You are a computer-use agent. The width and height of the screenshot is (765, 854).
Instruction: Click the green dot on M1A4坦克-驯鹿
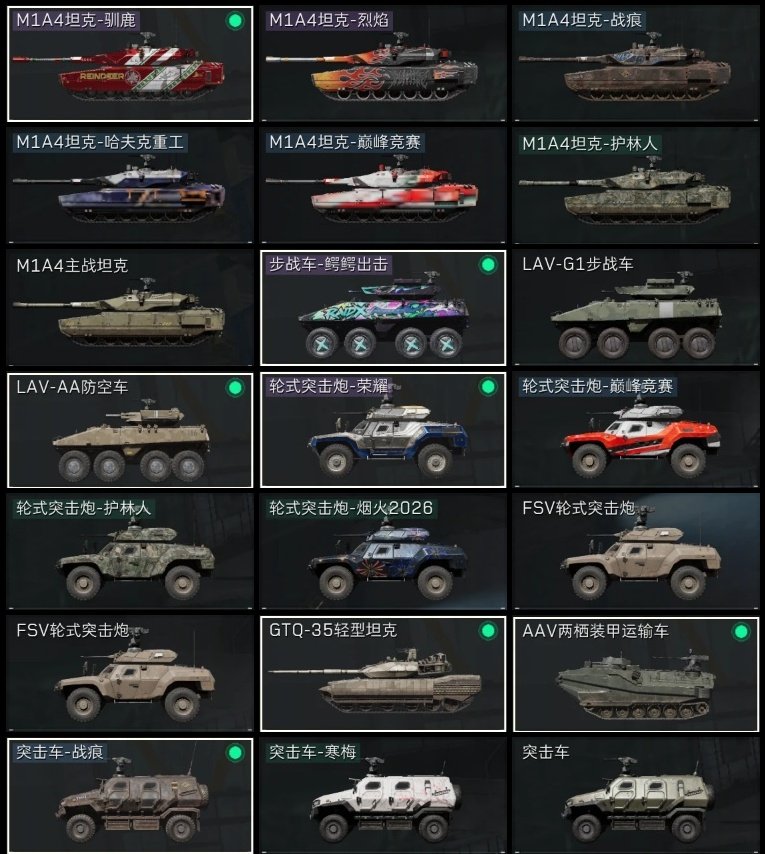pos(235,21)
